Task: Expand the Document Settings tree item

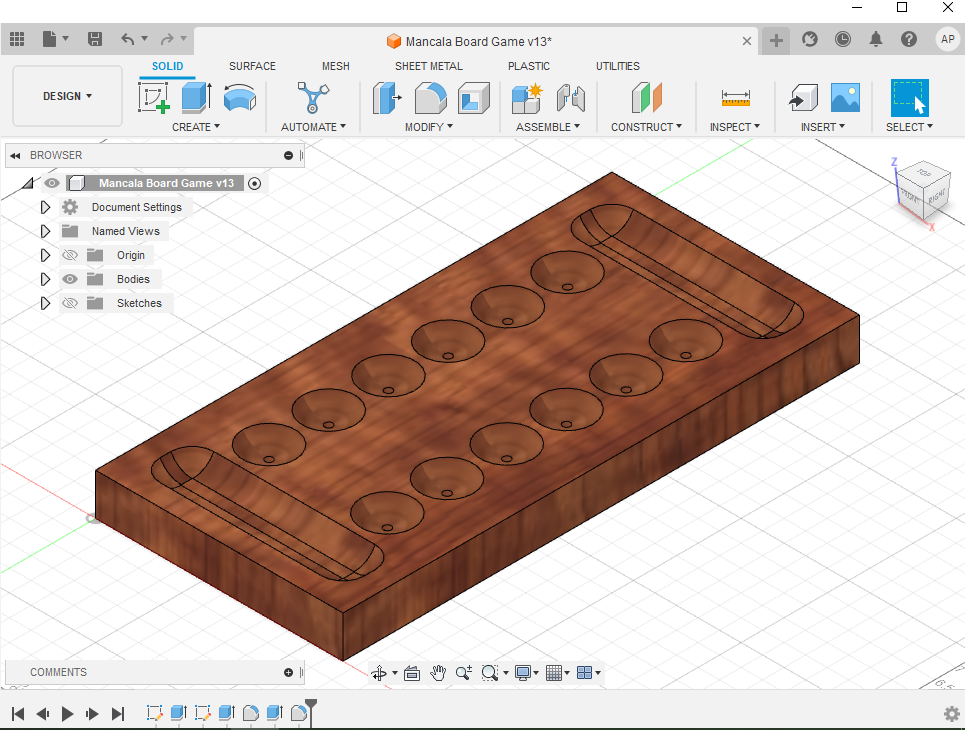Action: 45,207
